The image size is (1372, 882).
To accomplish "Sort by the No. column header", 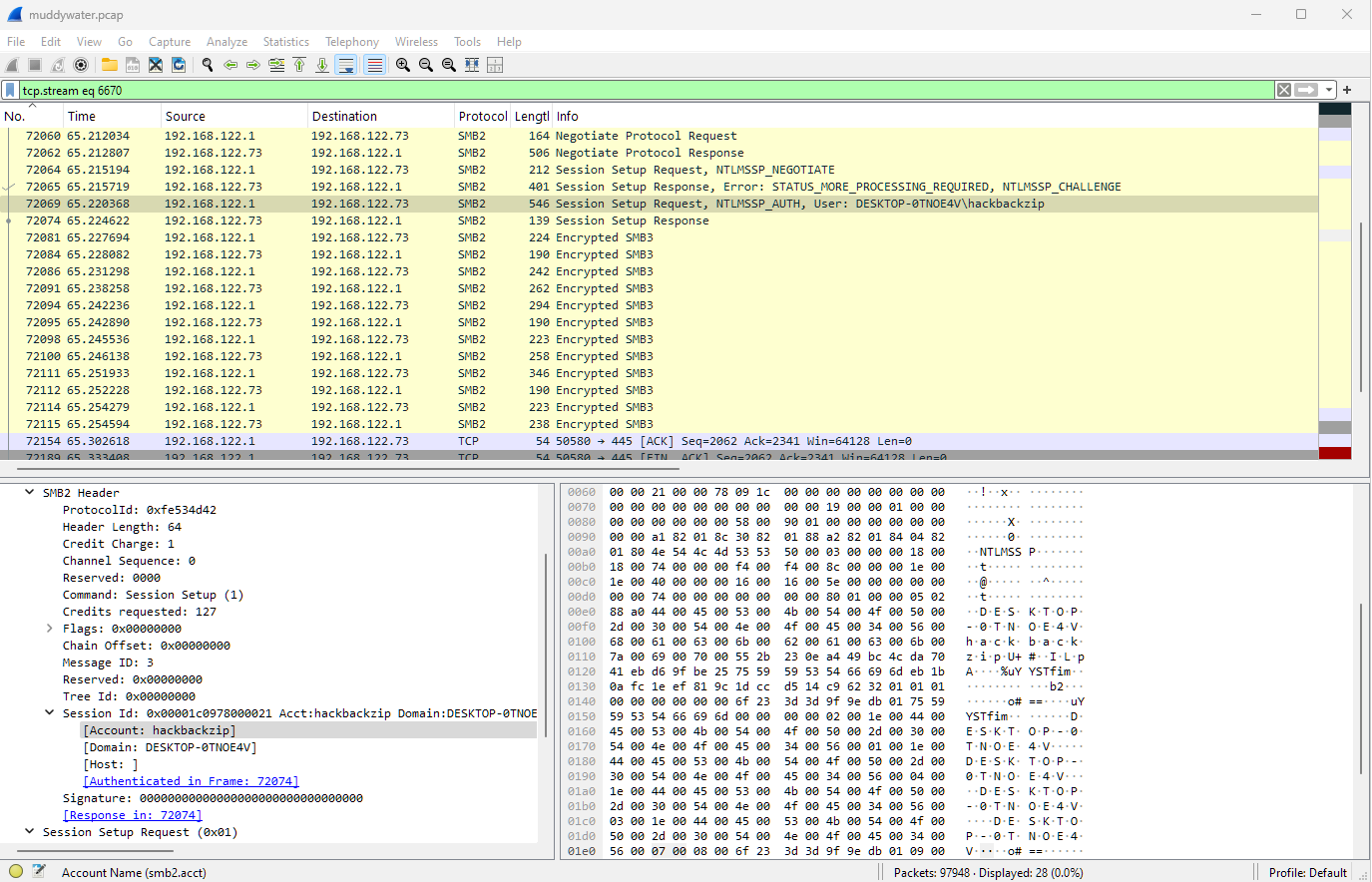I will coord(32,117).
